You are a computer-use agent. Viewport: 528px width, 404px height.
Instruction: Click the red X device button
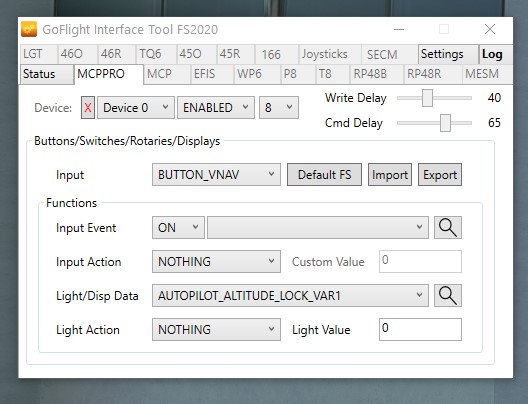tap(88, 108)
